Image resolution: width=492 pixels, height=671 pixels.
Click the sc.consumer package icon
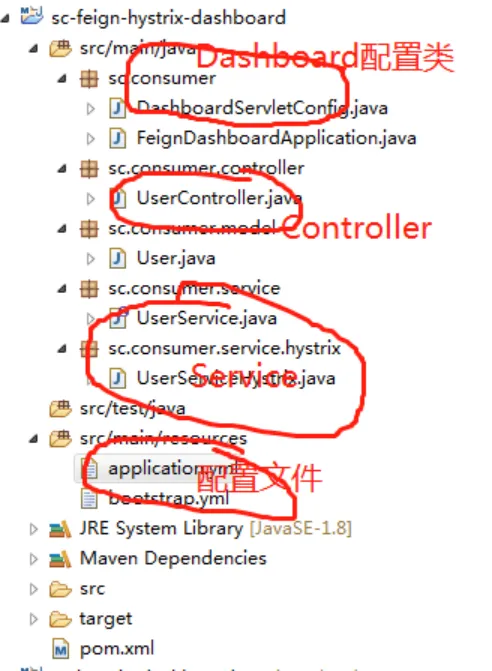click(89, 79)
